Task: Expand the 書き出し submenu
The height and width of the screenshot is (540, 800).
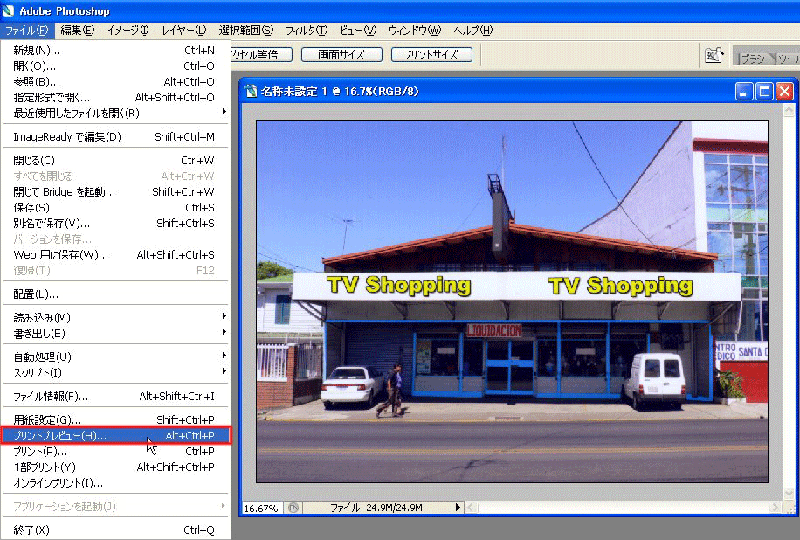Action: click(224, 332)
